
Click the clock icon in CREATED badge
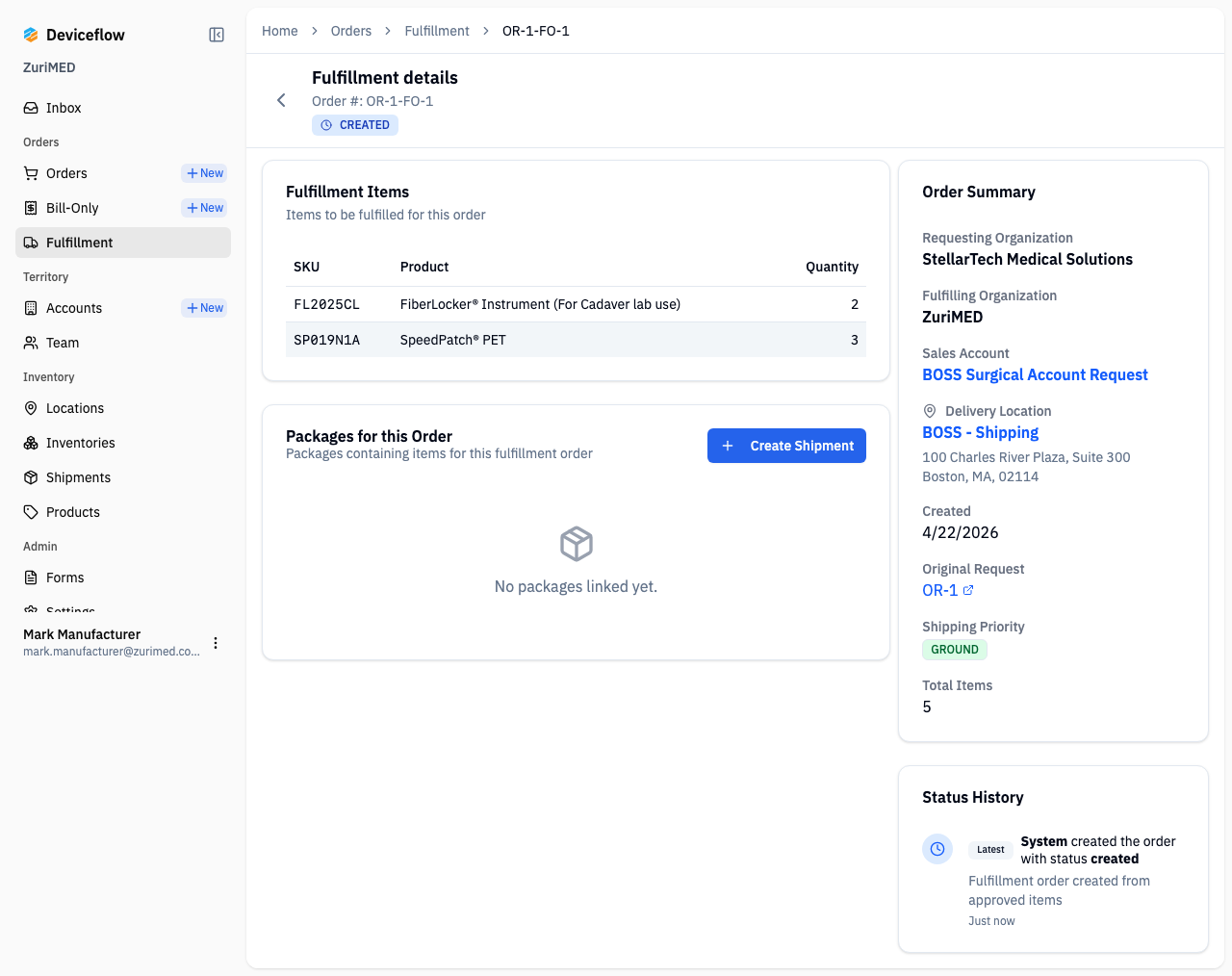pos(326,125)
